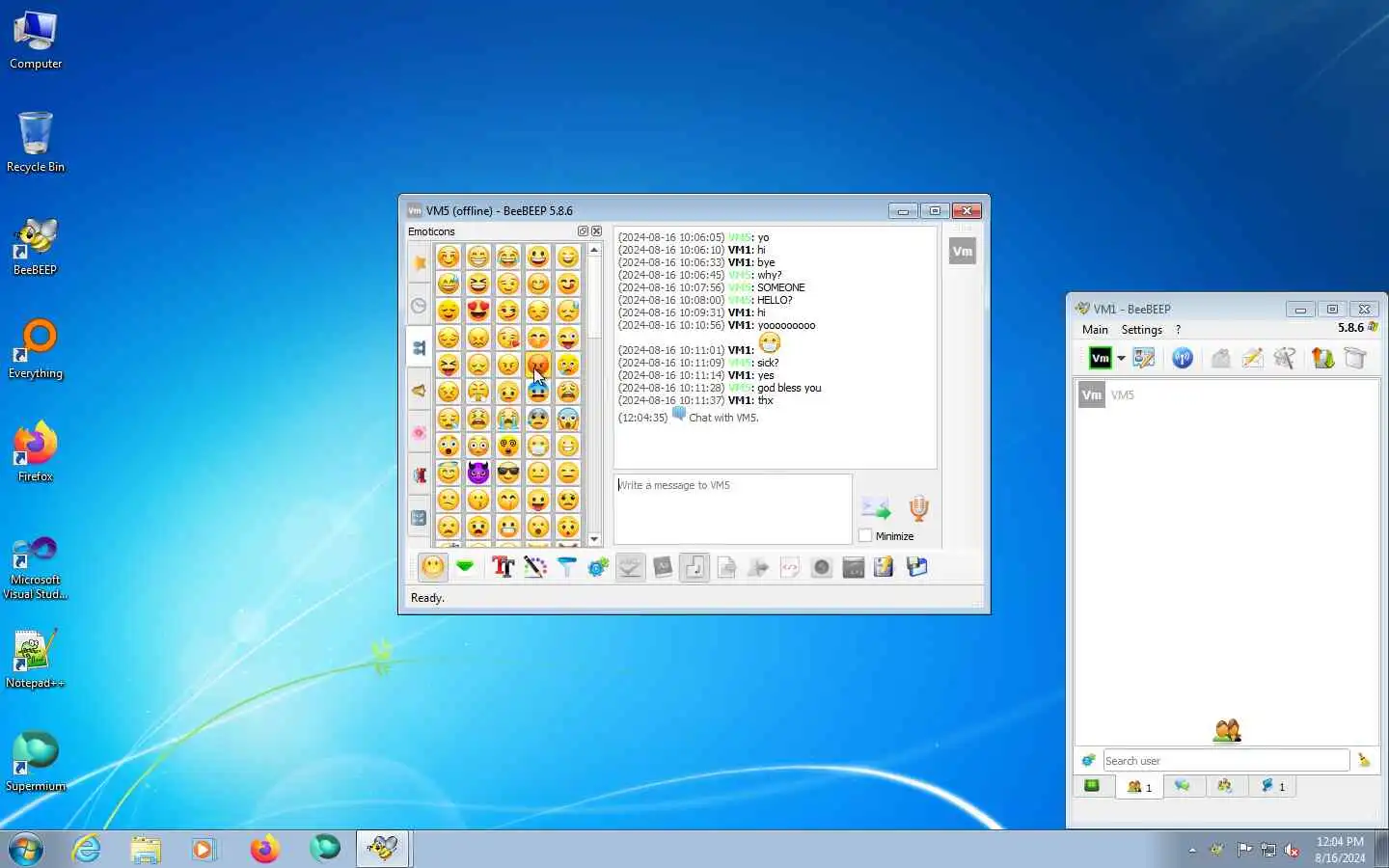The width and height of the screenshot is (1389, 868).
Task: Select the bottom blue symbols emoticon tab
Action: (x=419, y=518)
